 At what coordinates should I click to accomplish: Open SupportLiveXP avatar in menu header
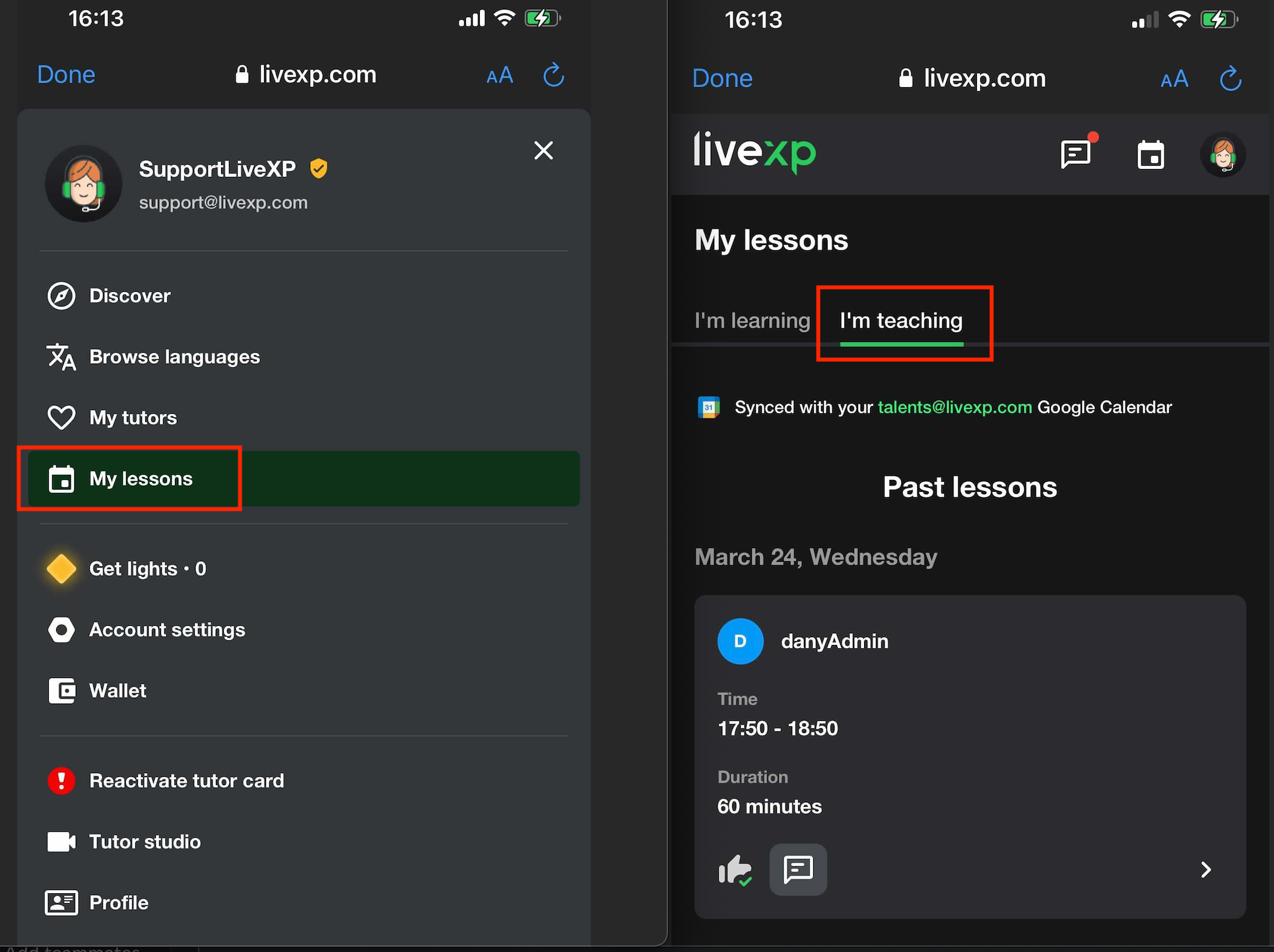click(84, 184)
